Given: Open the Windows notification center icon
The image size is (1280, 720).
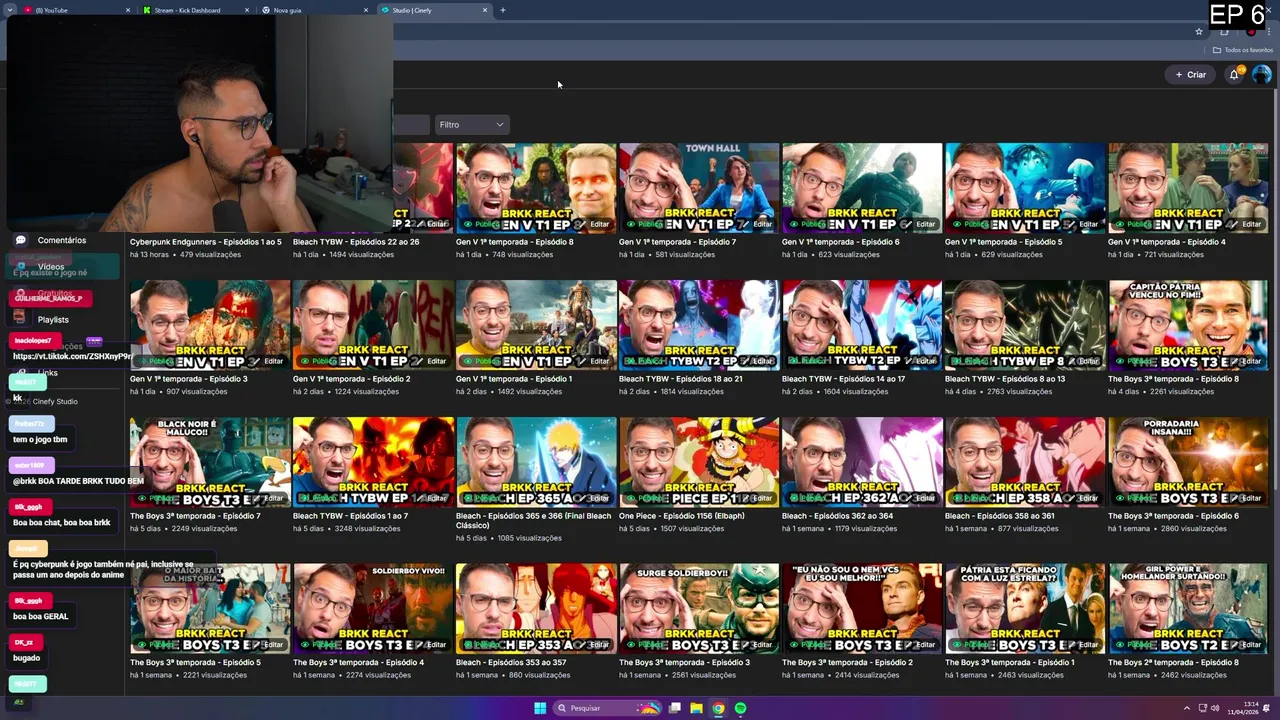Looking at the screenshot, I should point(1266,708).
